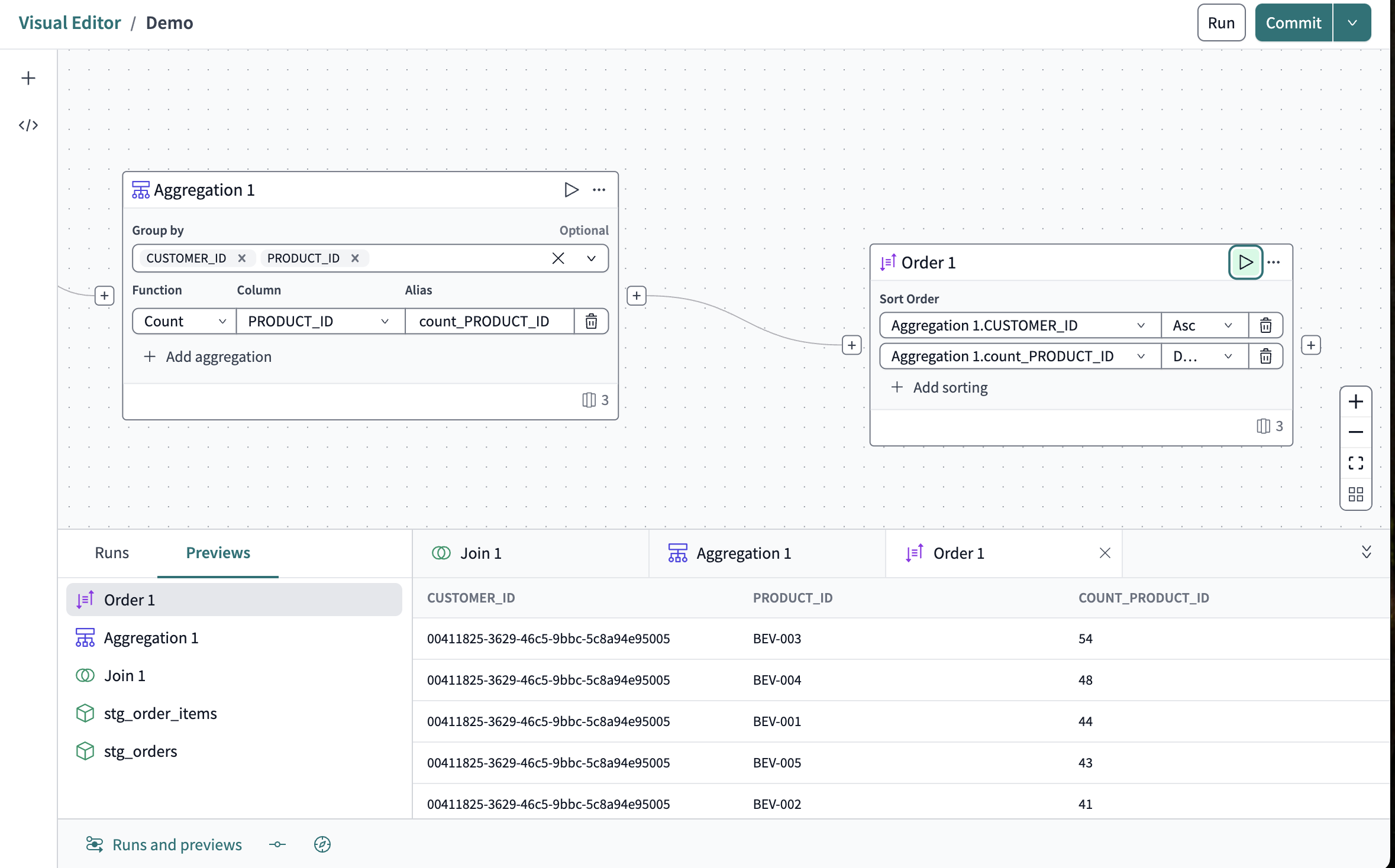Open the grid layout canvas control
Viewport: 1395px width, 868px height.
[x=1355, y=494]
